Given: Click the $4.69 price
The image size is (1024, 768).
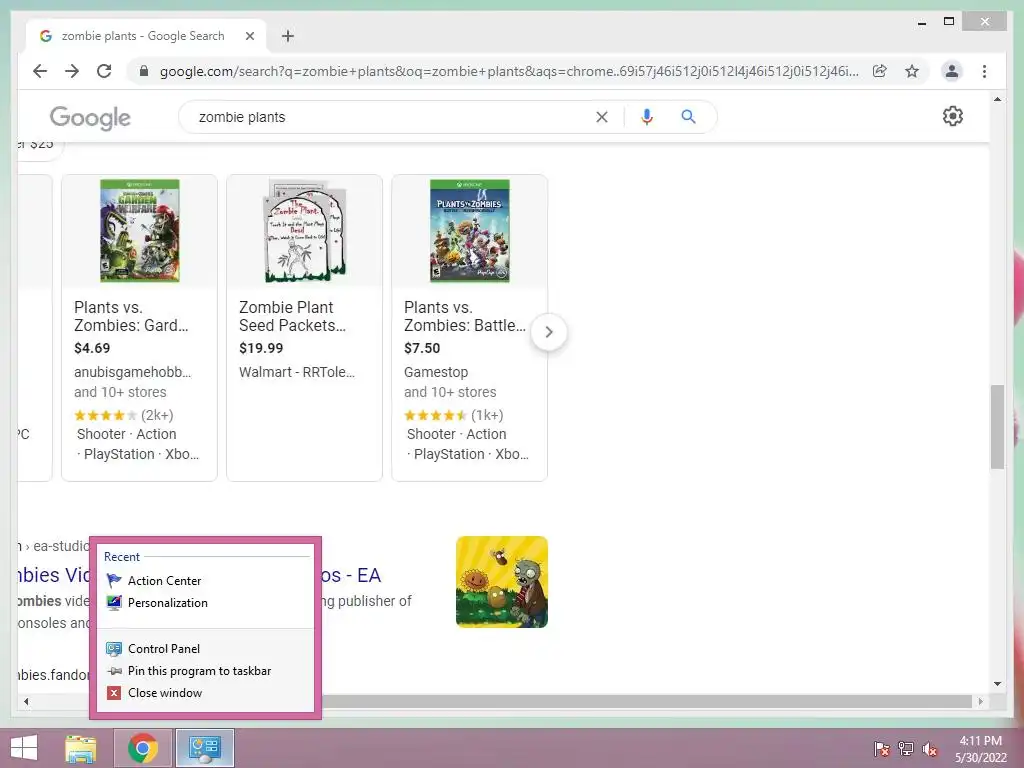Looking at the screenshot, I should tap(92, 348).
